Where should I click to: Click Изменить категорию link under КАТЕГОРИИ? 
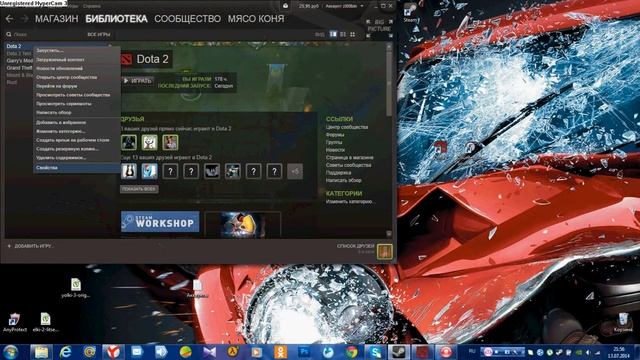350,202
